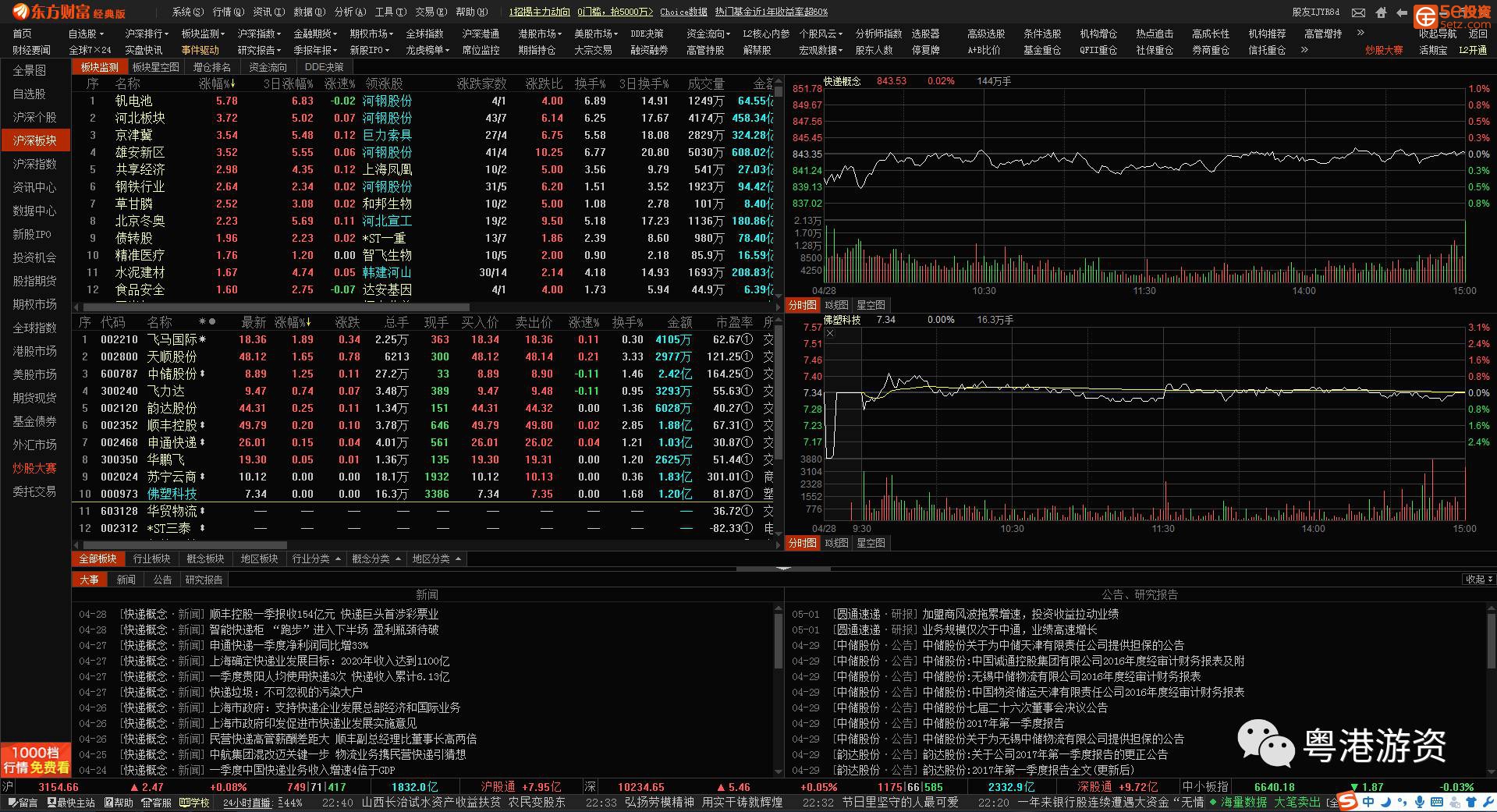Switch to DDE决策 tab
1497x812 pixels.
click(x=324, y=67)
